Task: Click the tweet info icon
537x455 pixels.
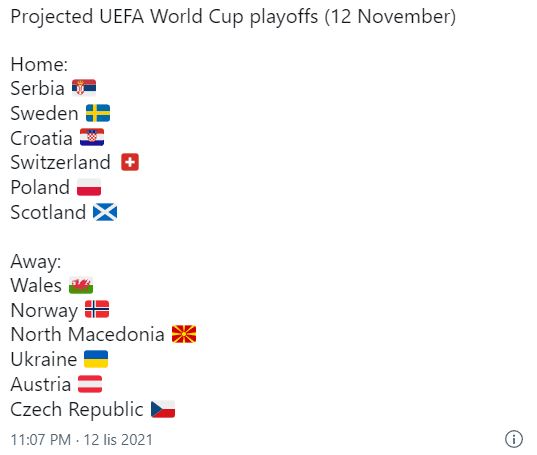Action: [514, 439]
